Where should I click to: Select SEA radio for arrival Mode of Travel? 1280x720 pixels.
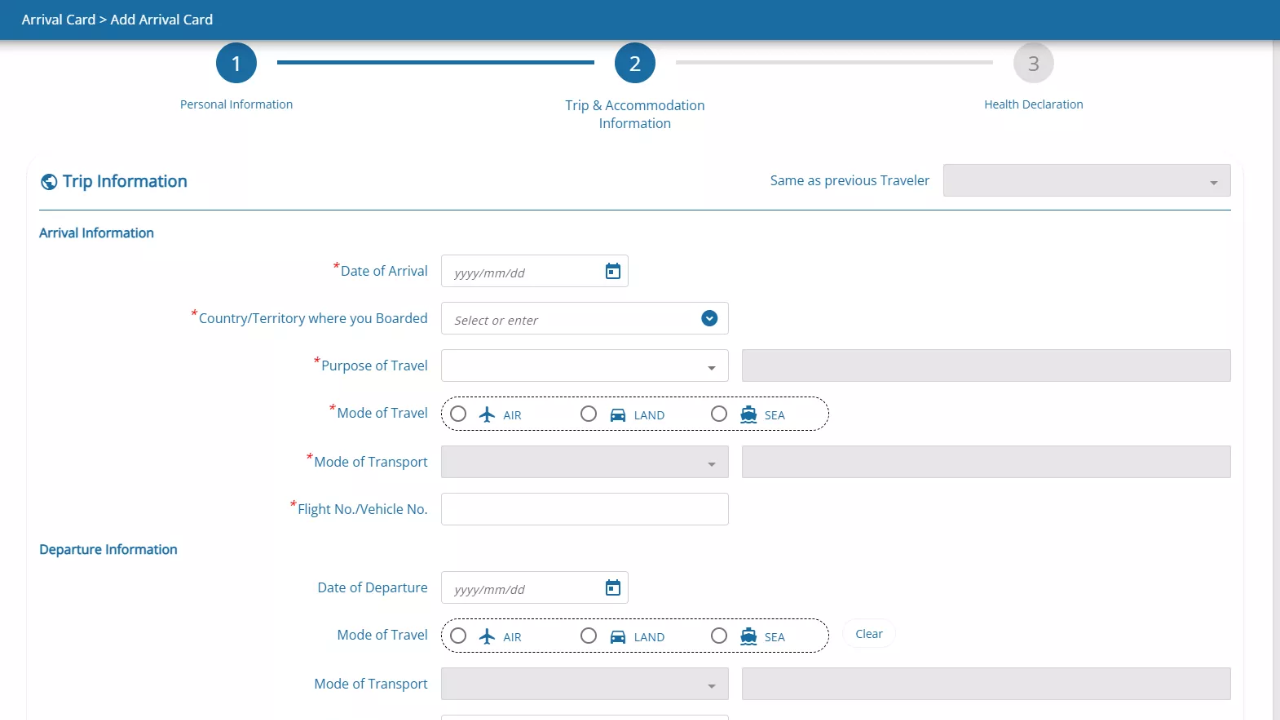pyautogui.click(x=719, y=413)
